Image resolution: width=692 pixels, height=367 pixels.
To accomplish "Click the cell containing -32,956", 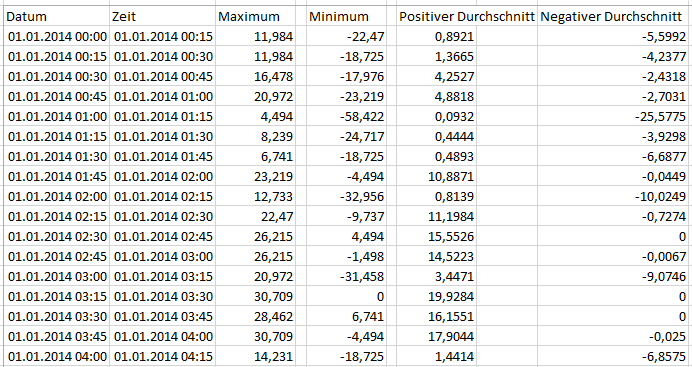I will (x=346, y=196).
